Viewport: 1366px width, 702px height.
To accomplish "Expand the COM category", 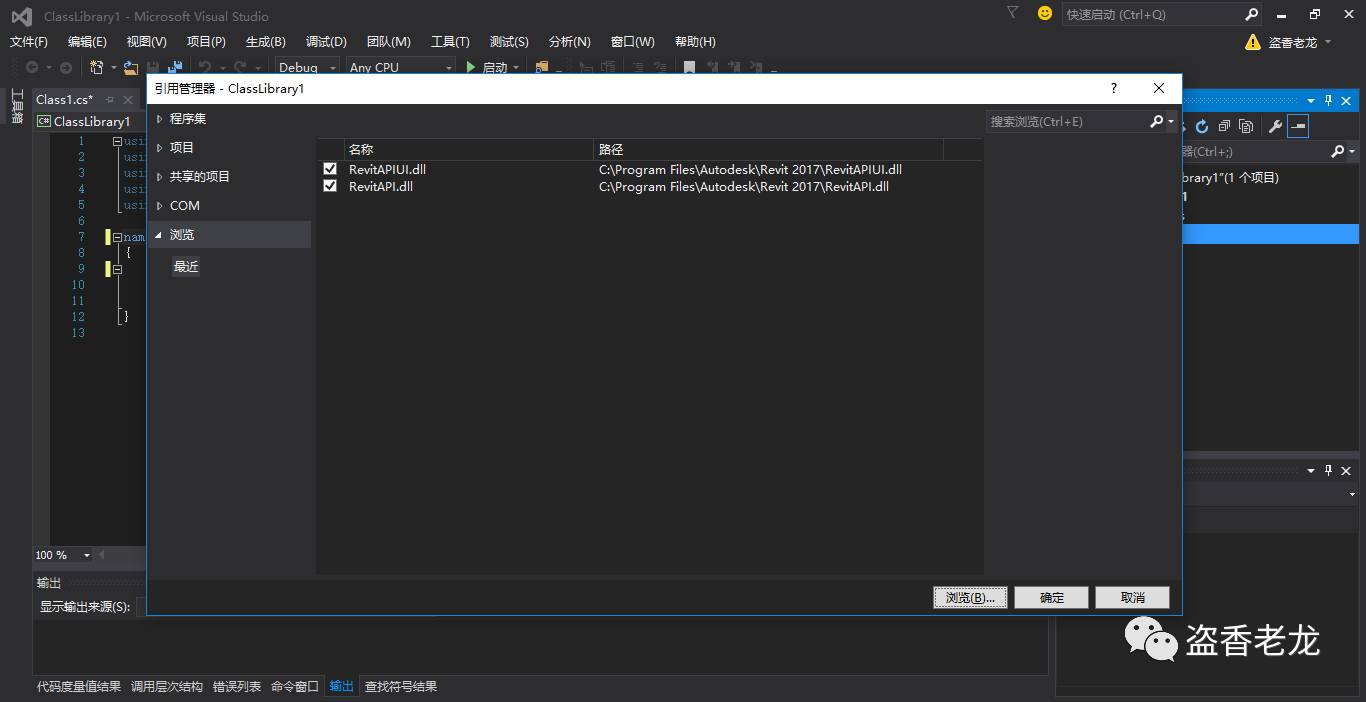I will coord(159,206).
